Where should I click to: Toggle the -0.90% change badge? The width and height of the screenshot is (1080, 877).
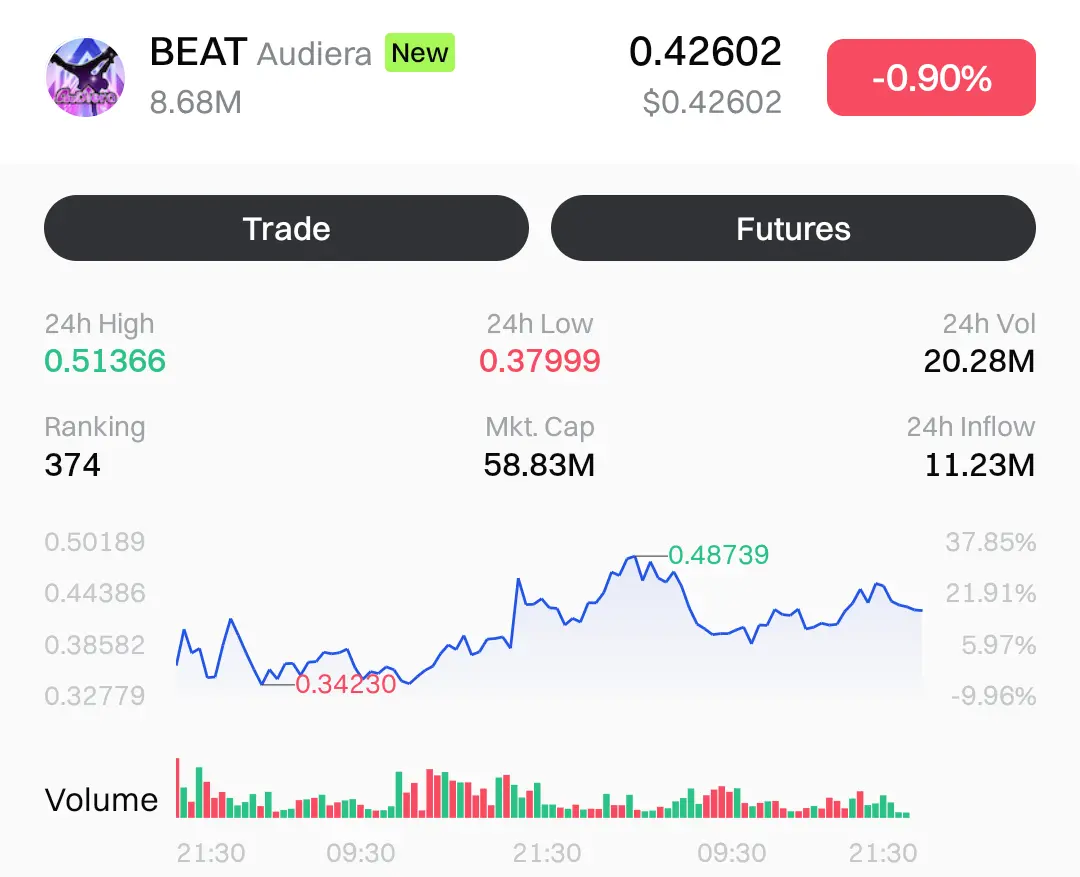click(931, 78)
